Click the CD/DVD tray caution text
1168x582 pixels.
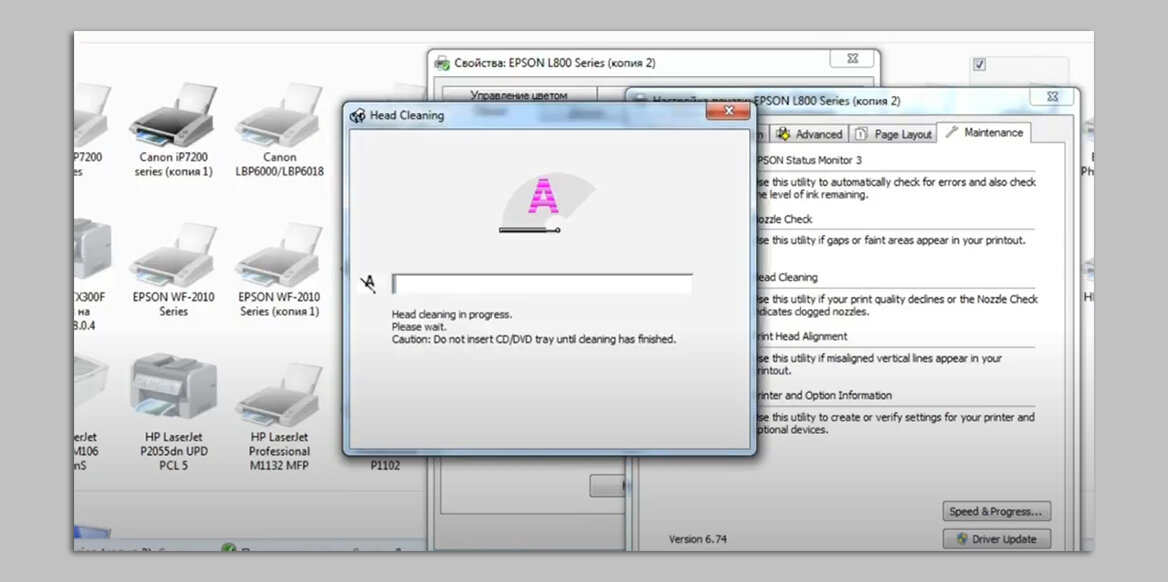coord(534,340)
